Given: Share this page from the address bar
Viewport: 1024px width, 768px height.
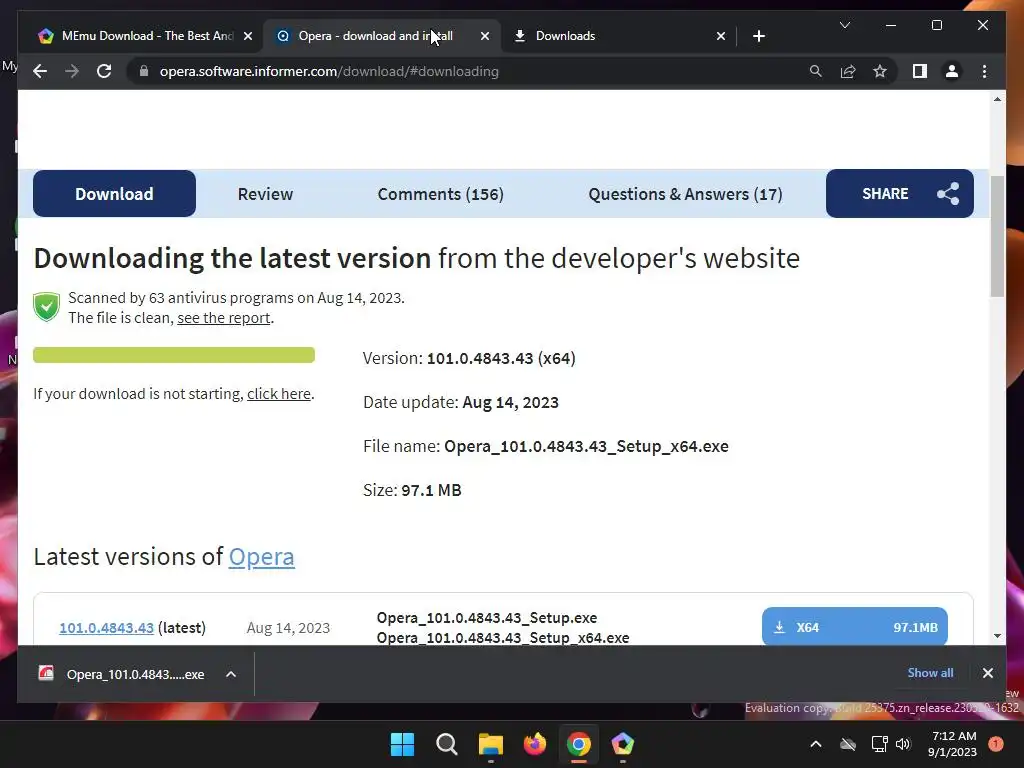Looking at the screenshot, I should (848, 71).
